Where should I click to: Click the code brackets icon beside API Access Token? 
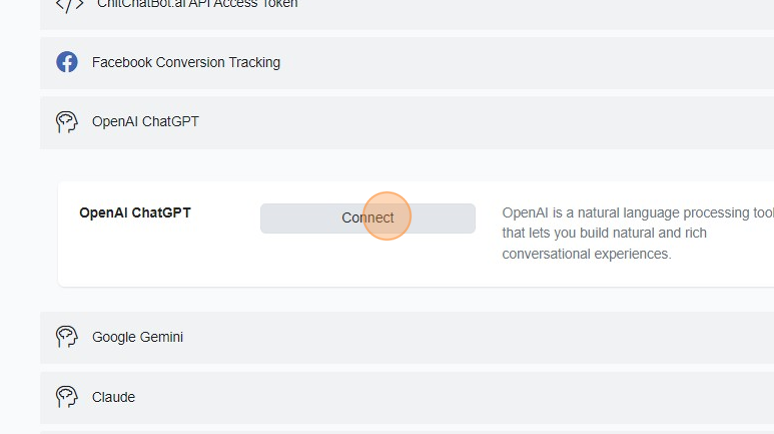pos(69,5)
